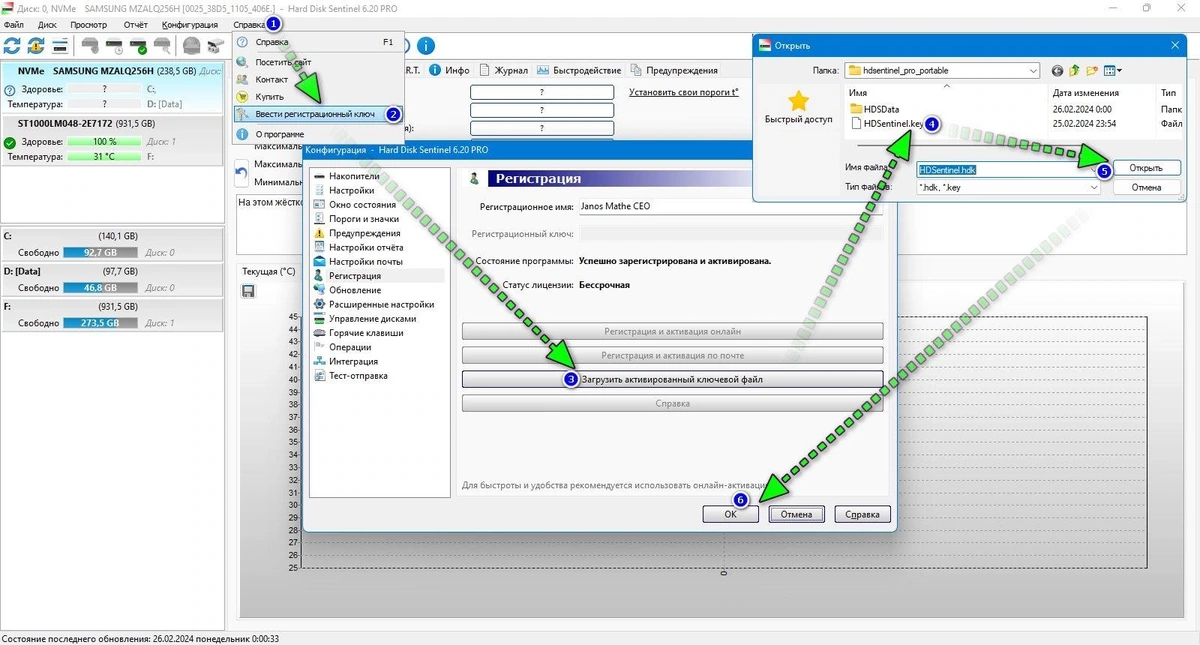Viewport: 1200px width, 645px height.
Task: Expand the Тип файлов filter dropdown
Action: pyautogui.click(x=1093, y=187)
